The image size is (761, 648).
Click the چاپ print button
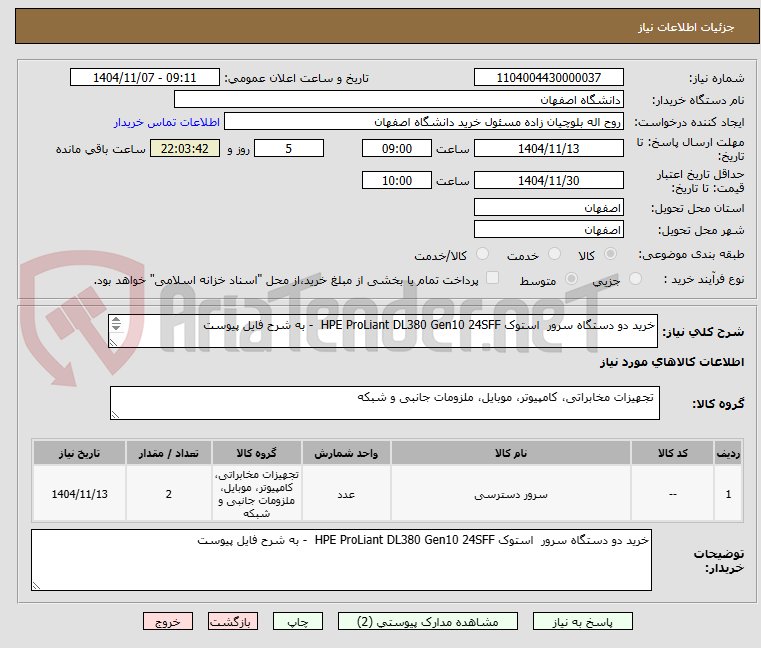click(298, 621)
